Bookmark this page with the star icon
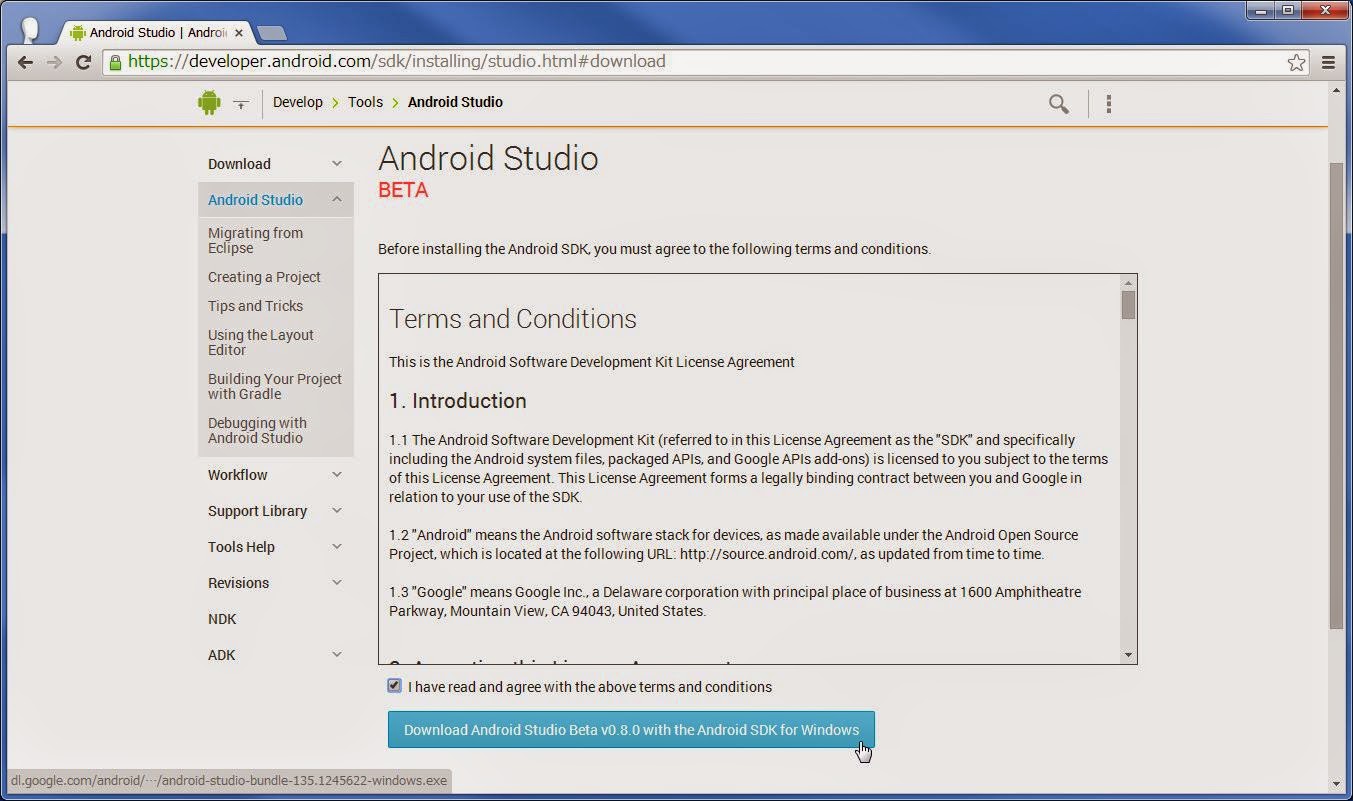This screenshot has height=801, width=1353. pyautogui.click(x=1296, y=62)
